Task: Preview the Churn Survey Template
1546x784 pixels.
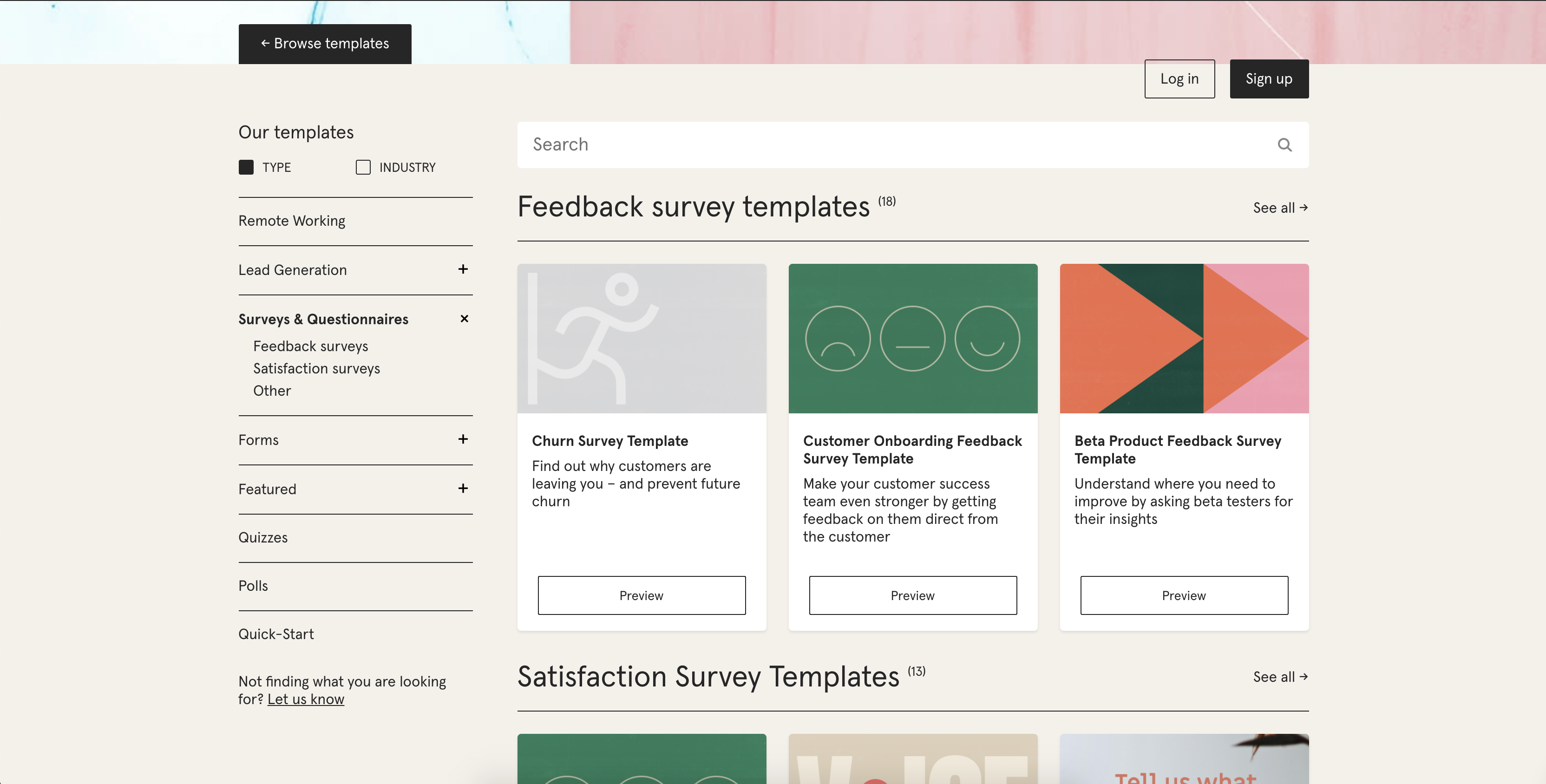Action: tap(641, 595)
